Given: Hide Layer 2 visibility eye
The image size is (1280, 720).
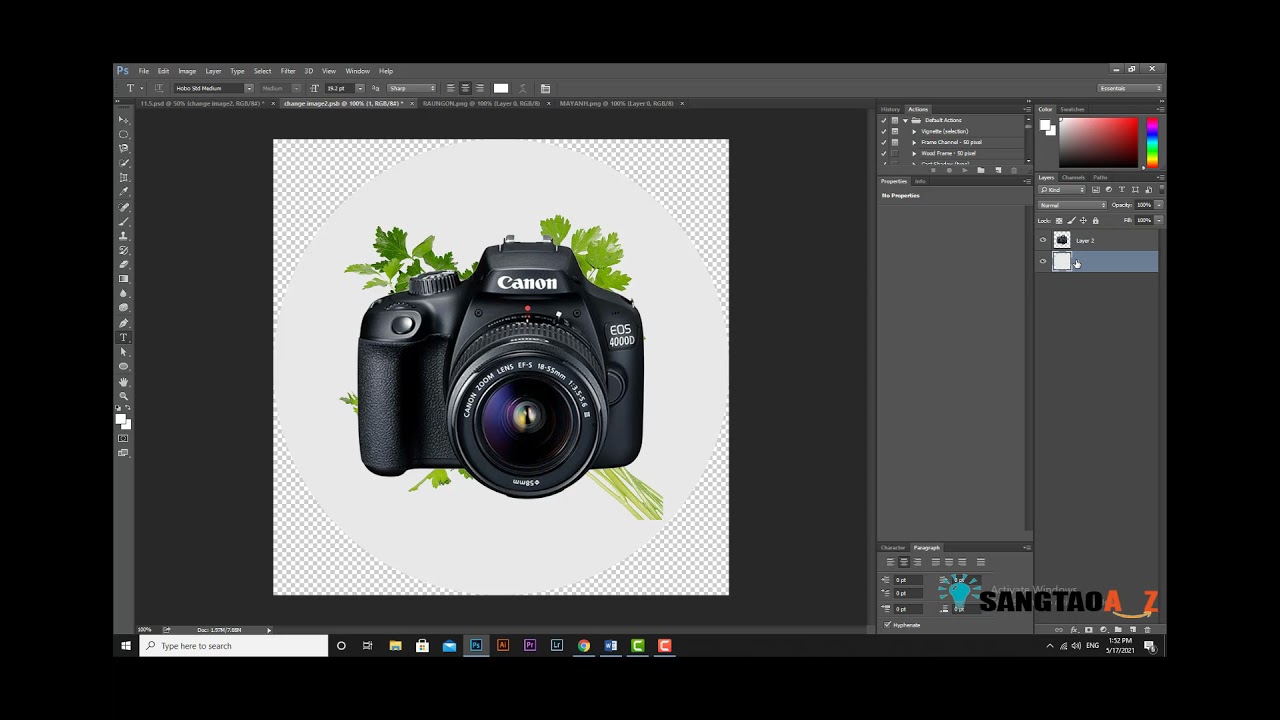Looking at the screenshot, I should [1043, 240].
